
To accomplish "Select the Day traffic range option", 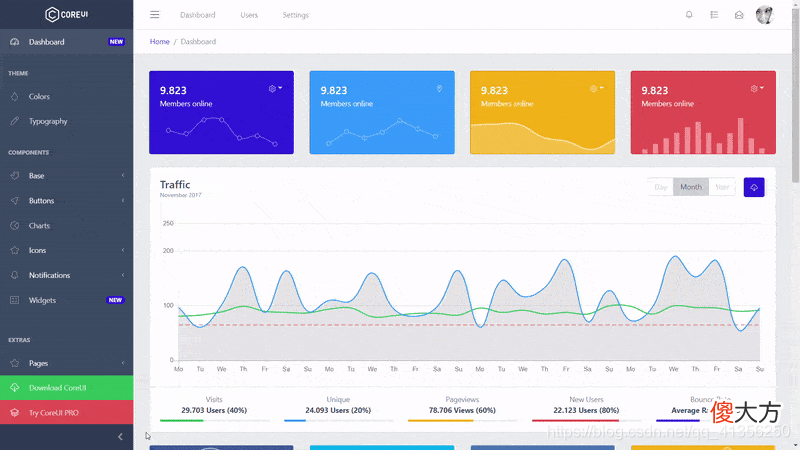I will point(661,187).
